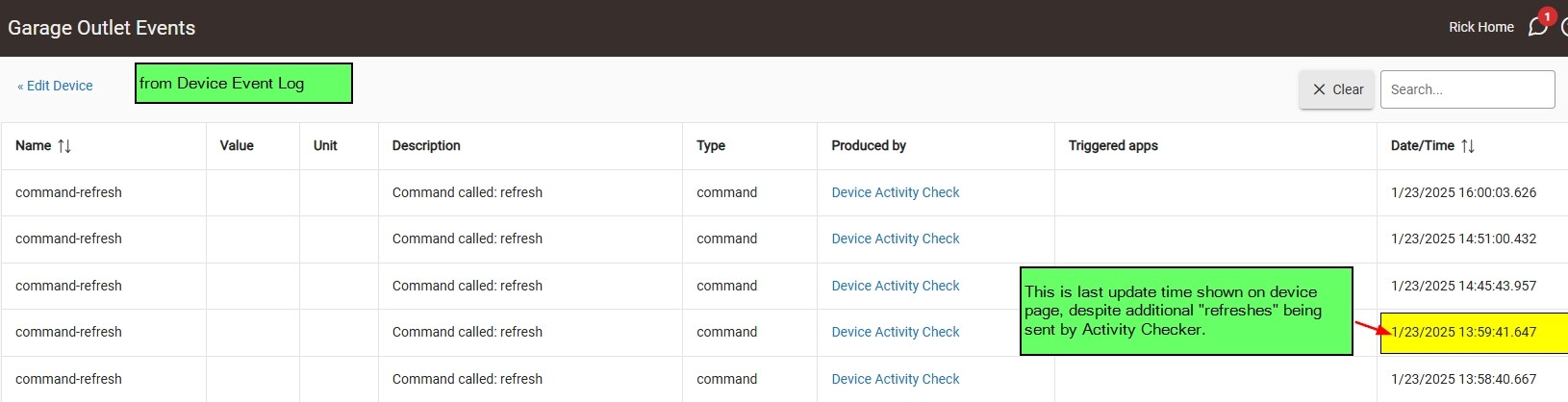Screen dimensions: 1568x402
Task: Open Device Activity Check for 13:59:41 event
Action: pos(896,332)
